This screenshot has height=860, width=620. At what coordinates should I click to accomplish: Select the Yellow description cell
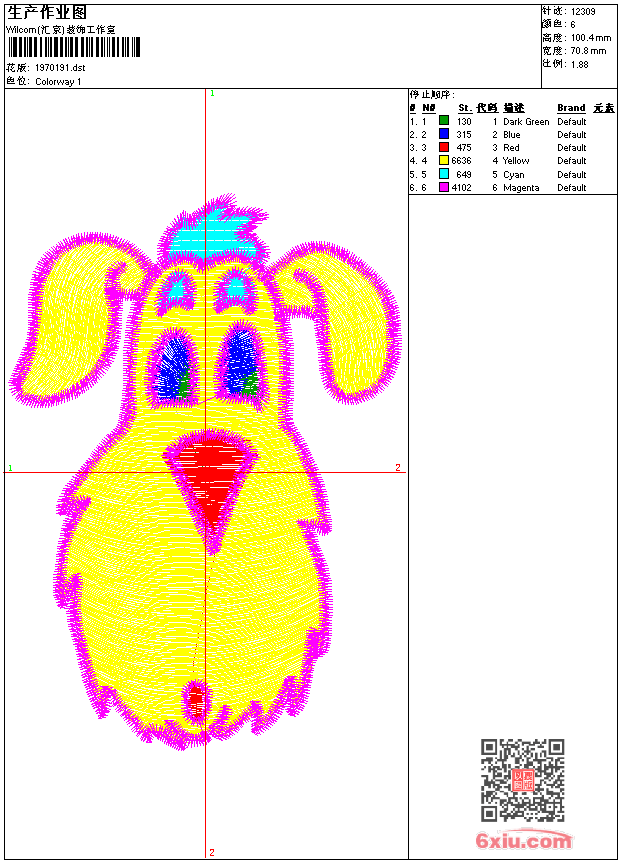click(516, 161)
